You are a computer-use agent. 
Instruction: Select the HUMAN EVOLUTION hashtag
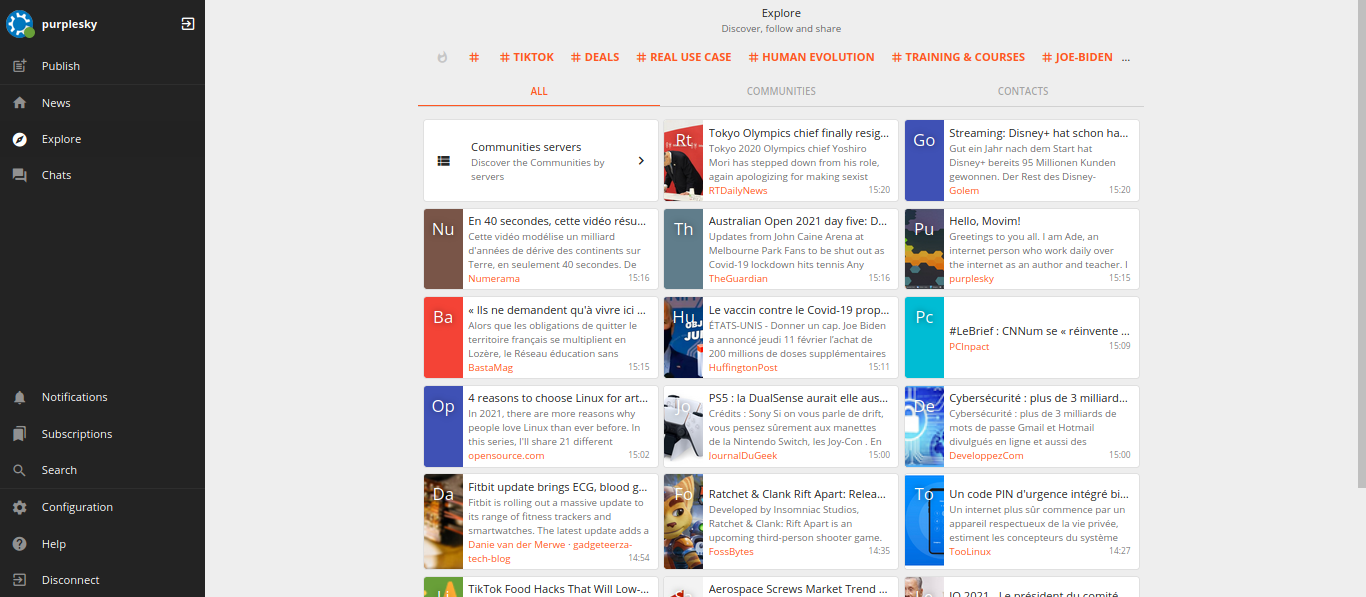(x=811, y=57)
